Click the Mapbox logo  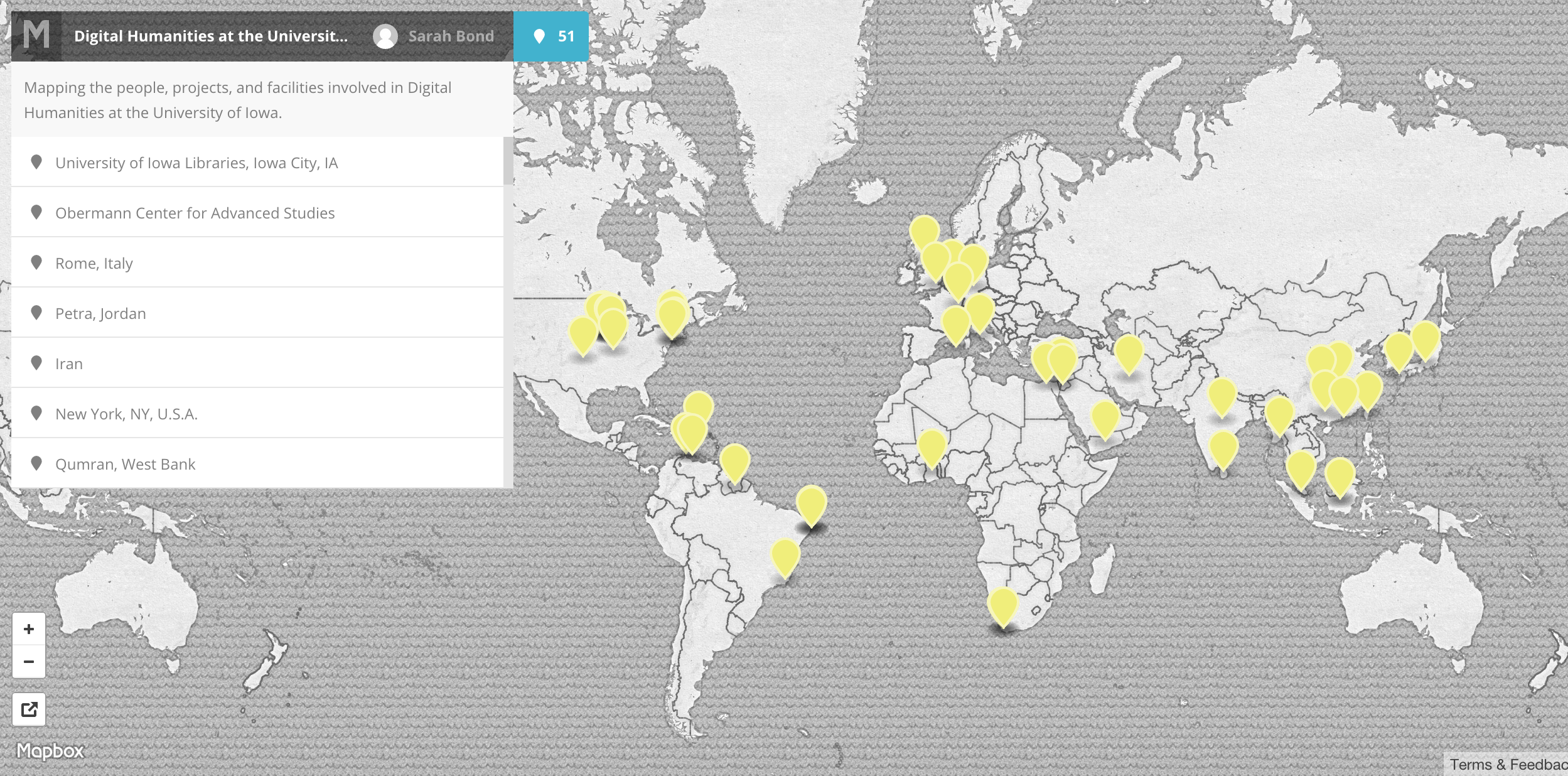pos(50,749)
